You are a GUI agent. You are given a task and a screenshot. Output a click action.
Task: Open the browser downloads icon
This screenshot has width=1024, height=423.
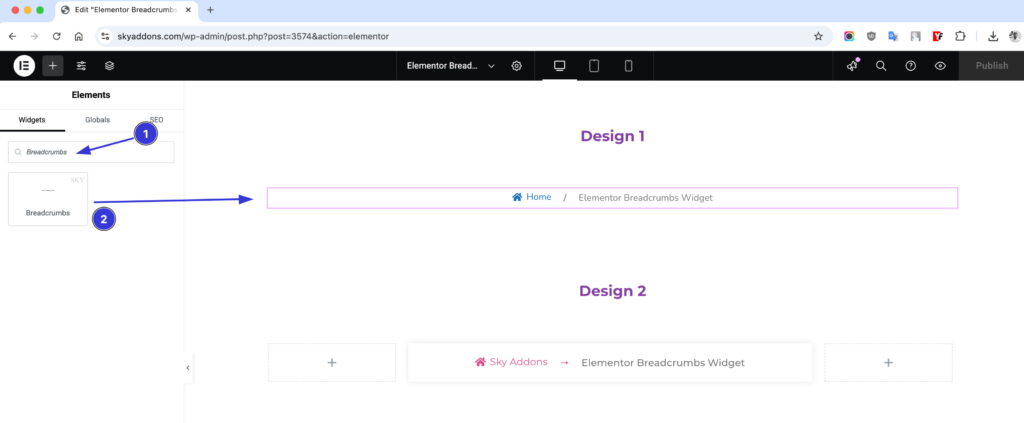click(x=993, y=37)
